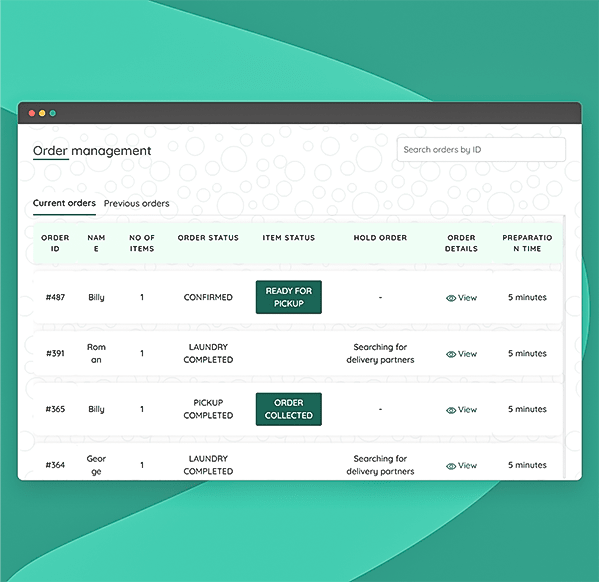Click LAUNDRY COMPLETED status of order #391
The height and width of the screenshot is (582, 599).
pos(208,353)
